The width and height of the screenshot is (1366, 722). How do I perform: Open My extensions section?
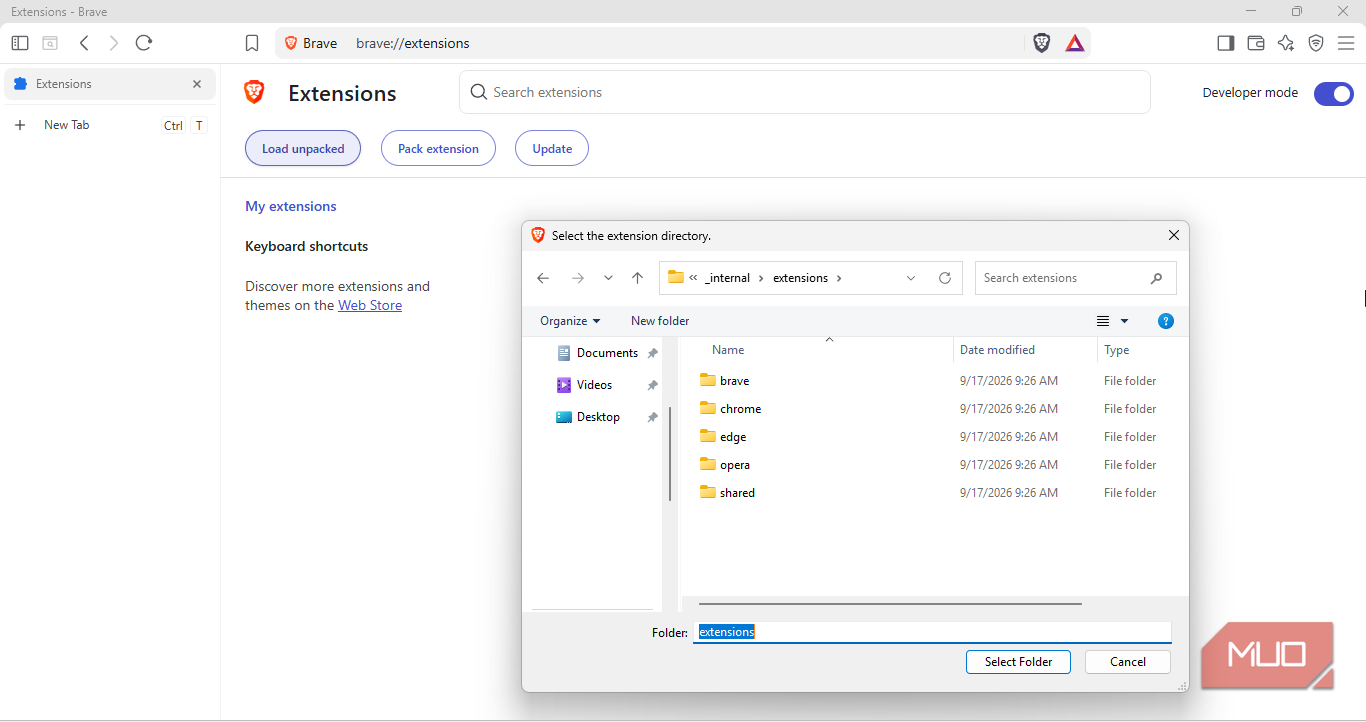tap(291, 206)
